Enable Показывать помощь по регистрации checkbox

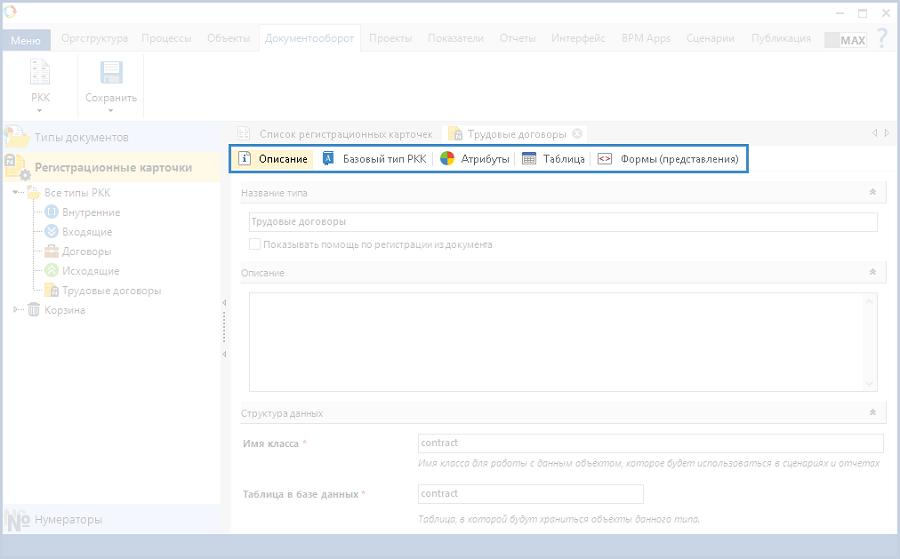tap(255, 244)
